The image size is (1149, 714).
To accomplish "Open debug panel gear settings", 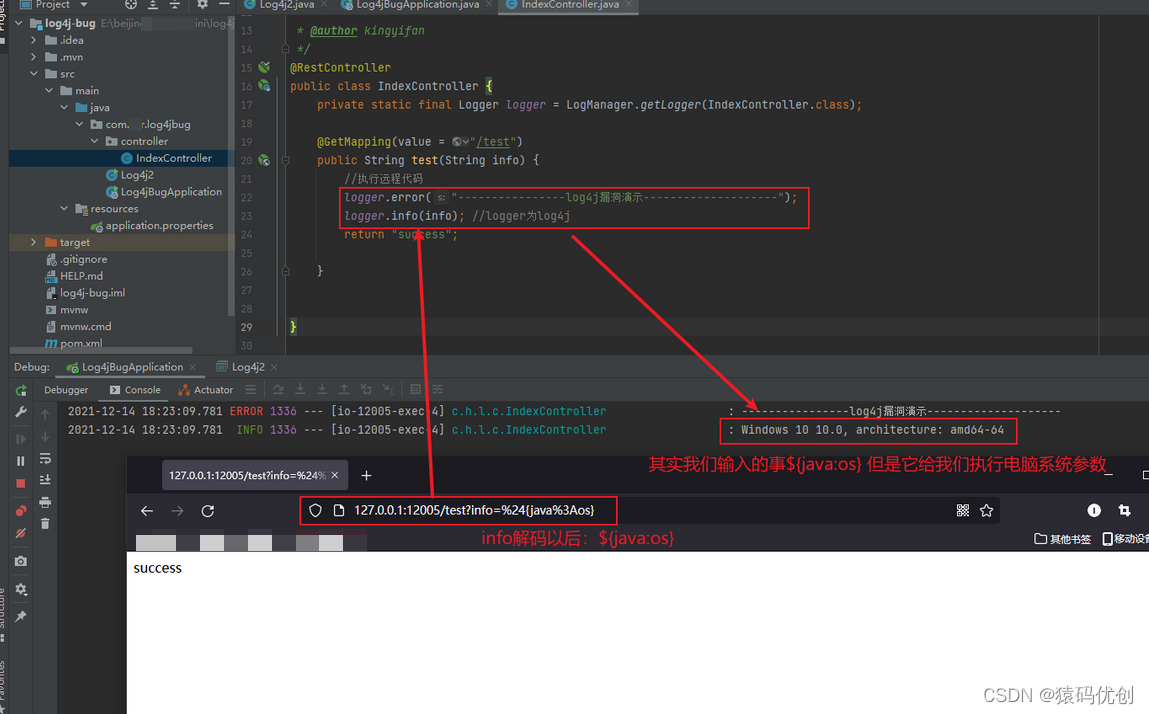I will click(x=21, y=589).
